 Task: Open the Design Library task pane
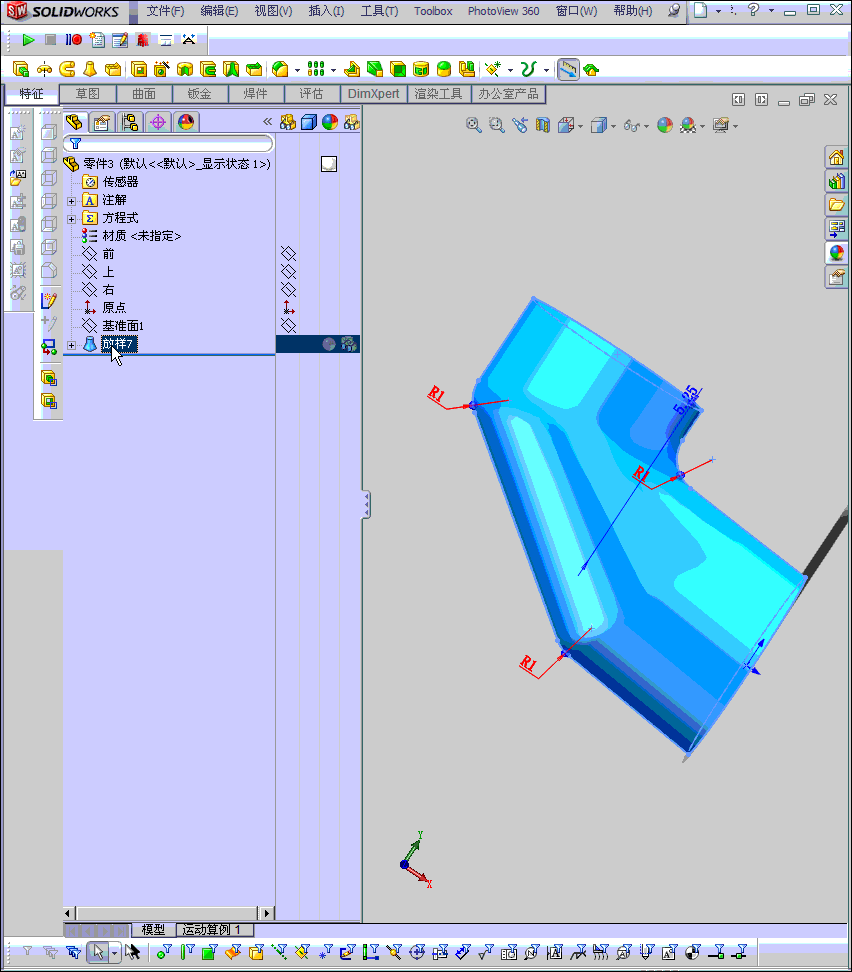click(834, 181)
